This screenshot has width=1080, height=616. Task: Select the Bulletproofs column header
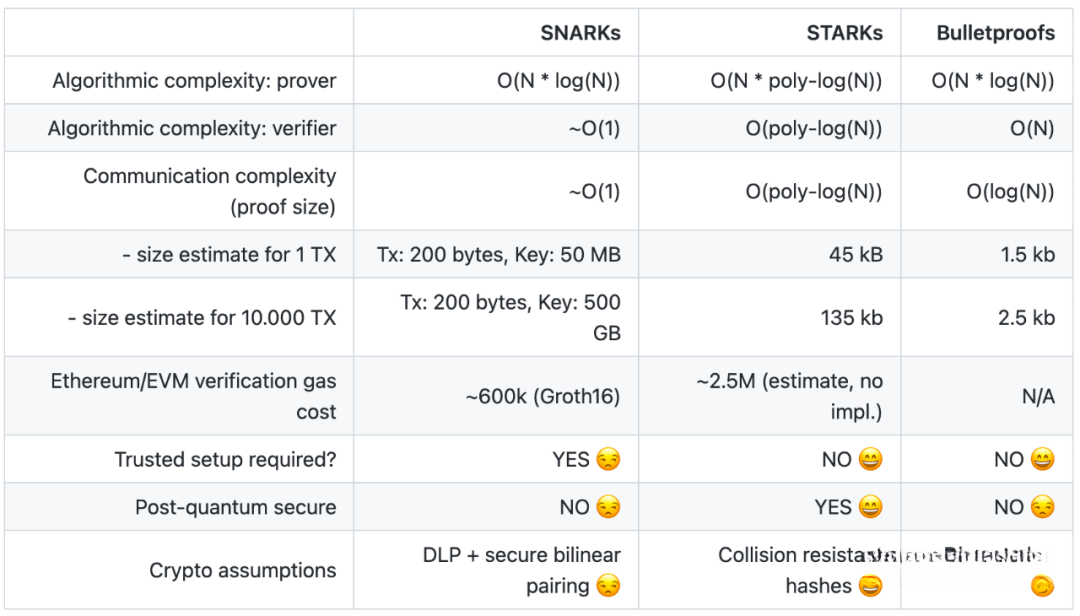click(x=995, y=33)
